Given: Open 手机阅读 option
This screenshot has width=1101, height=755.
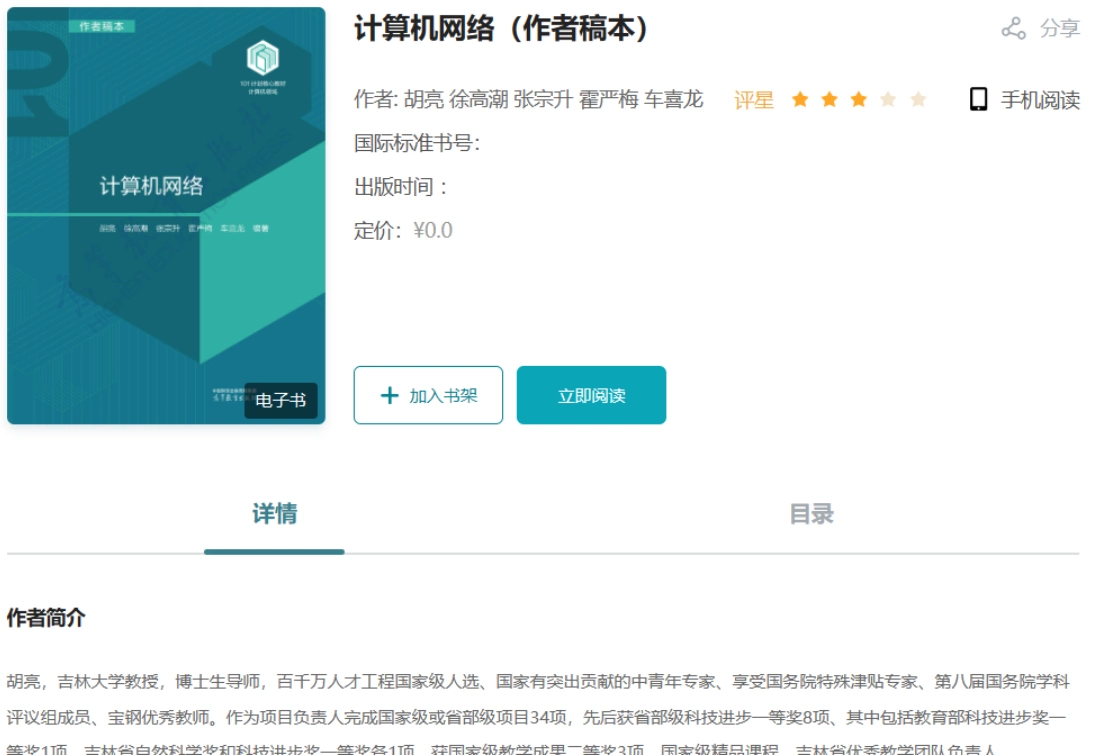Looking at the screenshot, I should pos(1040,100).
